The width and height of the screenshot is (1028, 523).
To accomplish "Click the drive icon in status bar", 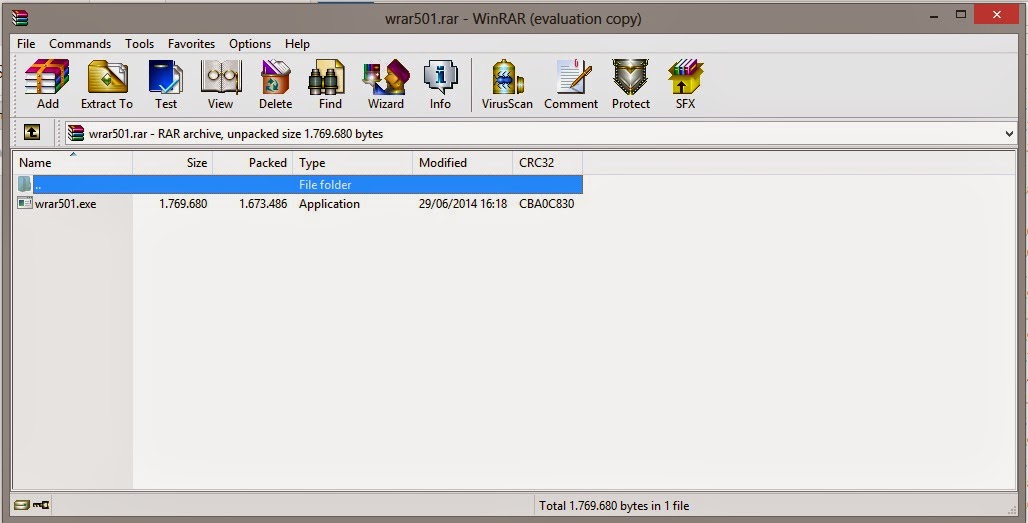I will (22, 505).
